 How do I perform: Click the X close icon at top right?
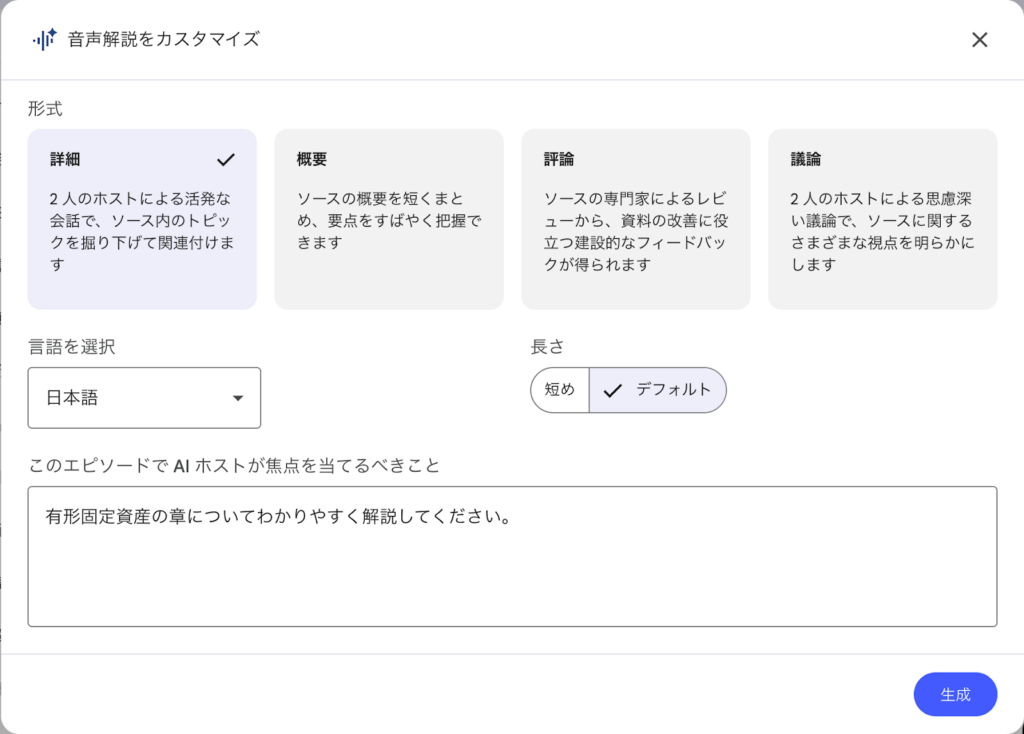point(981,39)
